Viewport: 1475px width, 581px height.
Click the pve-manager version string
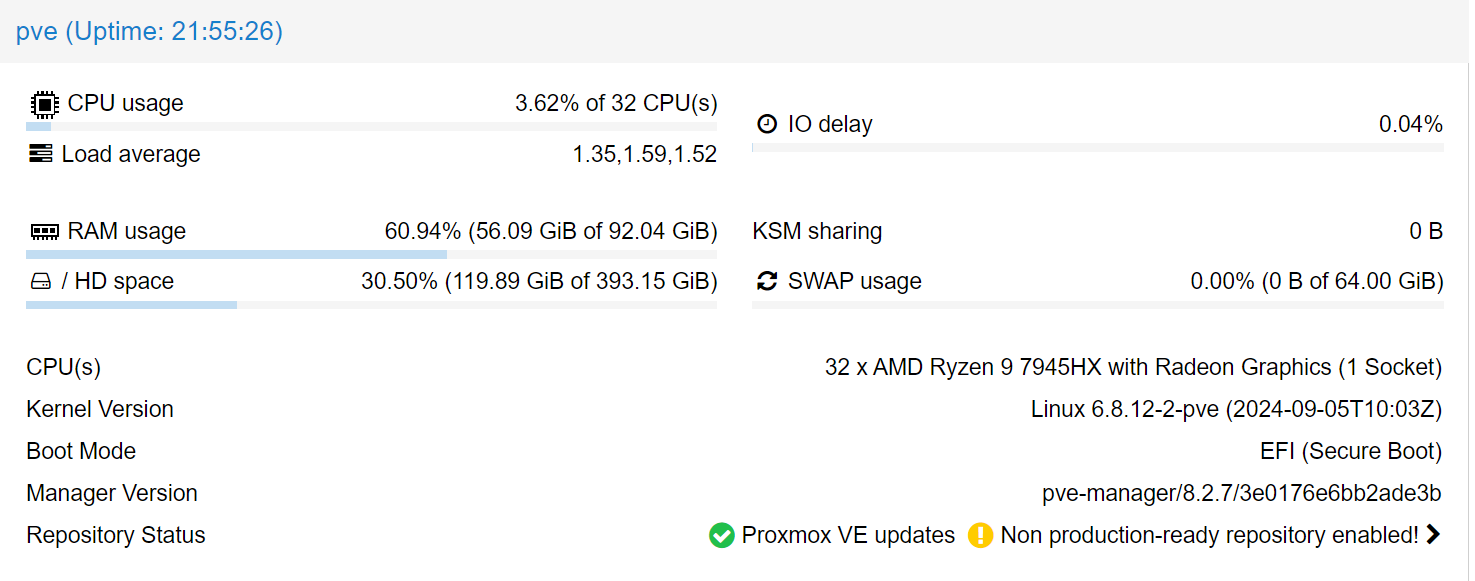(1241, 494)
